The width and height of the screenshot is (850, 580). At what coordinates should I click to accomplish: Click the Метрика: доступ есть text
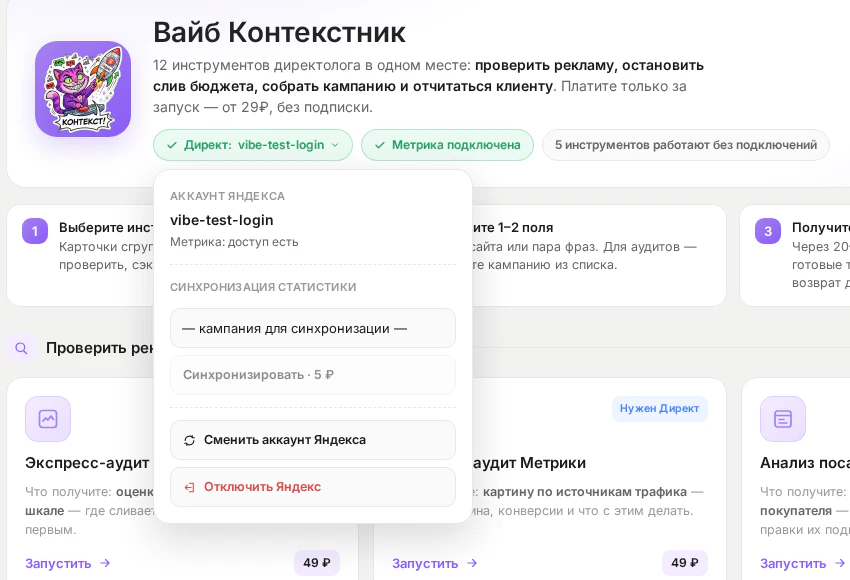(x=234, y=242)
